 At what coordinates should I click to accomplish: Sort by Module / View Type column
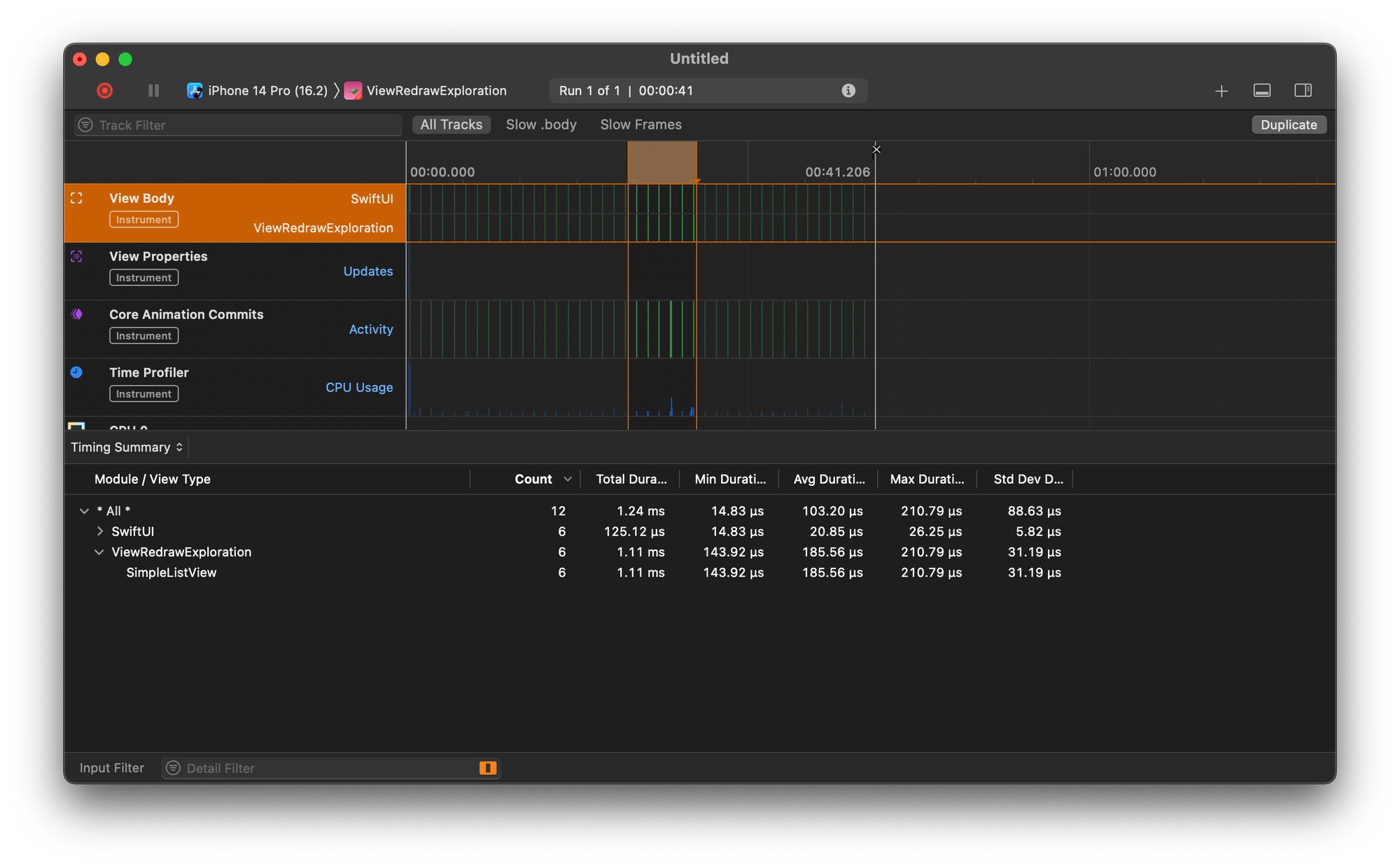coord(153,479)
